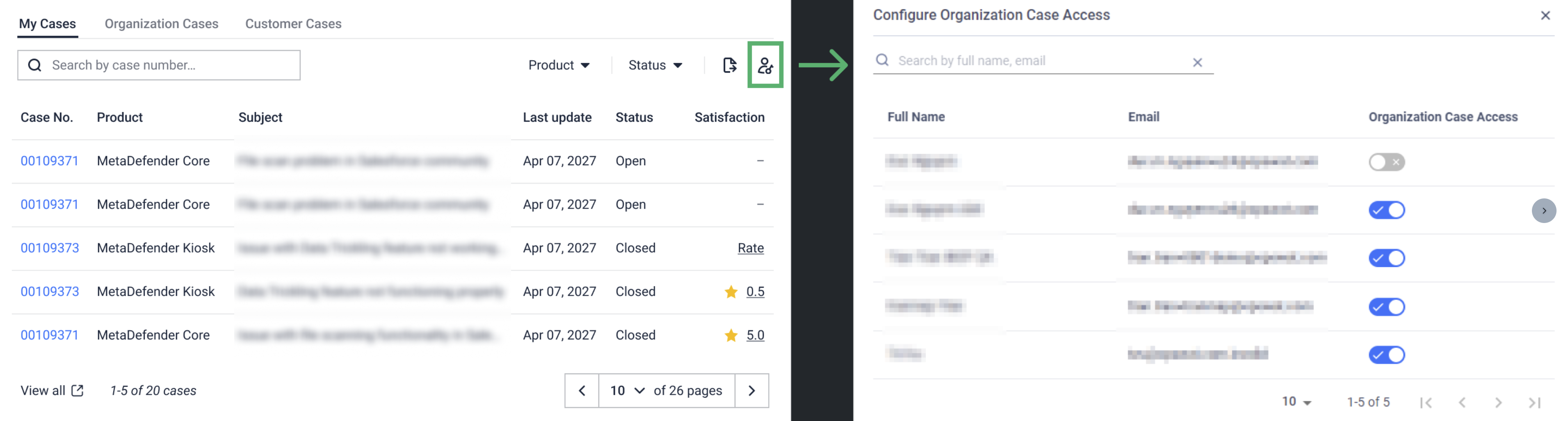This screenshot has height=421, width=1568.
Task: Open the Customer Cases tab
Action: (x=293, y=24)
